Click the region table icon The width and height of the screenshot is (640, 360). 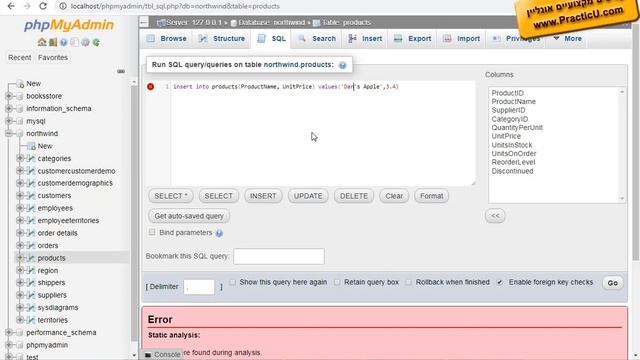(x=31, y=270)
